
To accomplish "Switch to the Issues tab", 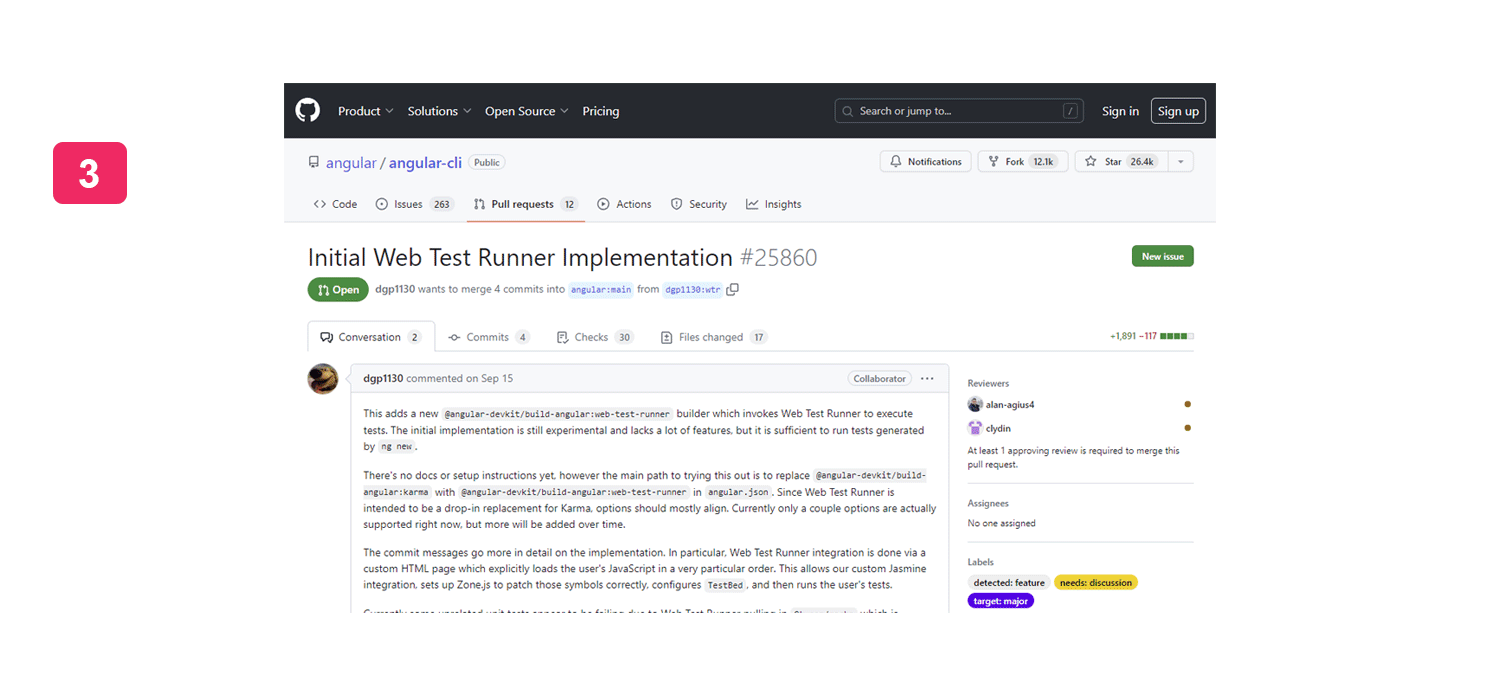I will coord(415,204).
